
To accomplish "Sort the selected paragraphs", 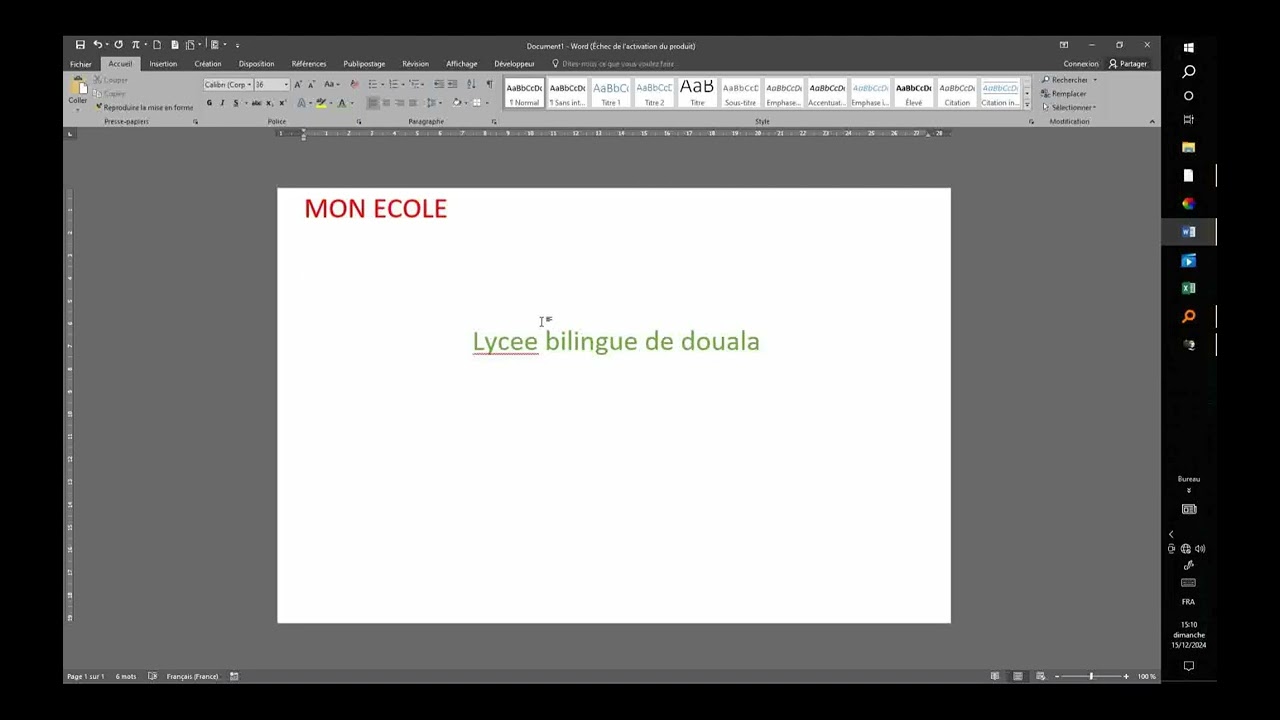I will [471, 84].
